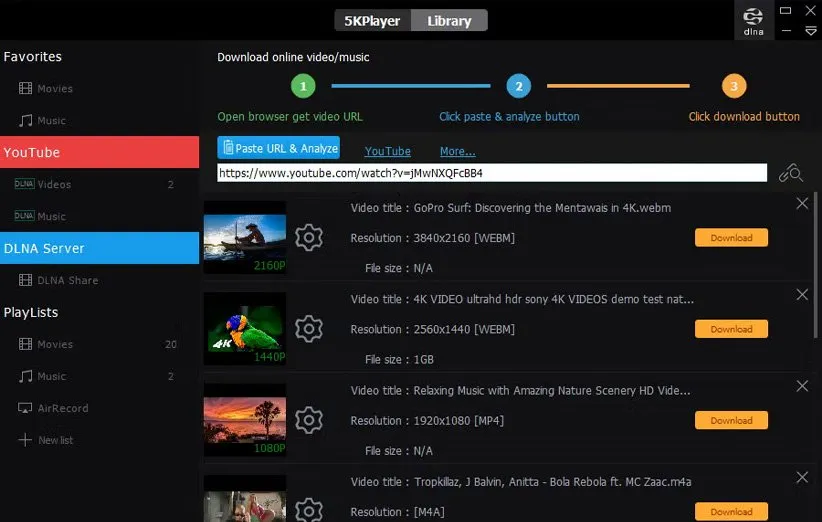Remove the GoPro Surf video from list

tap(802, 204)
